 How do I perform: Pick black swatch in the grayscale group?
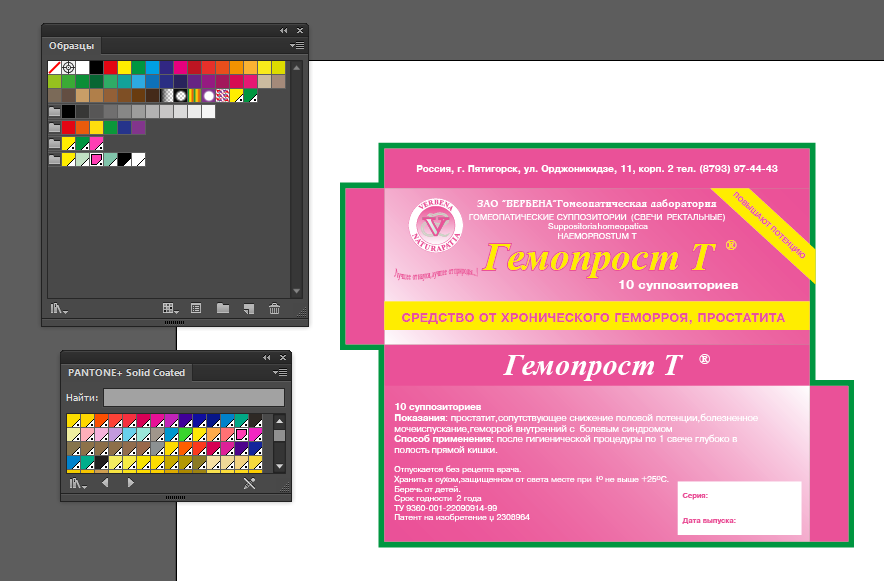pyautogui.click(x=68, y=112)
